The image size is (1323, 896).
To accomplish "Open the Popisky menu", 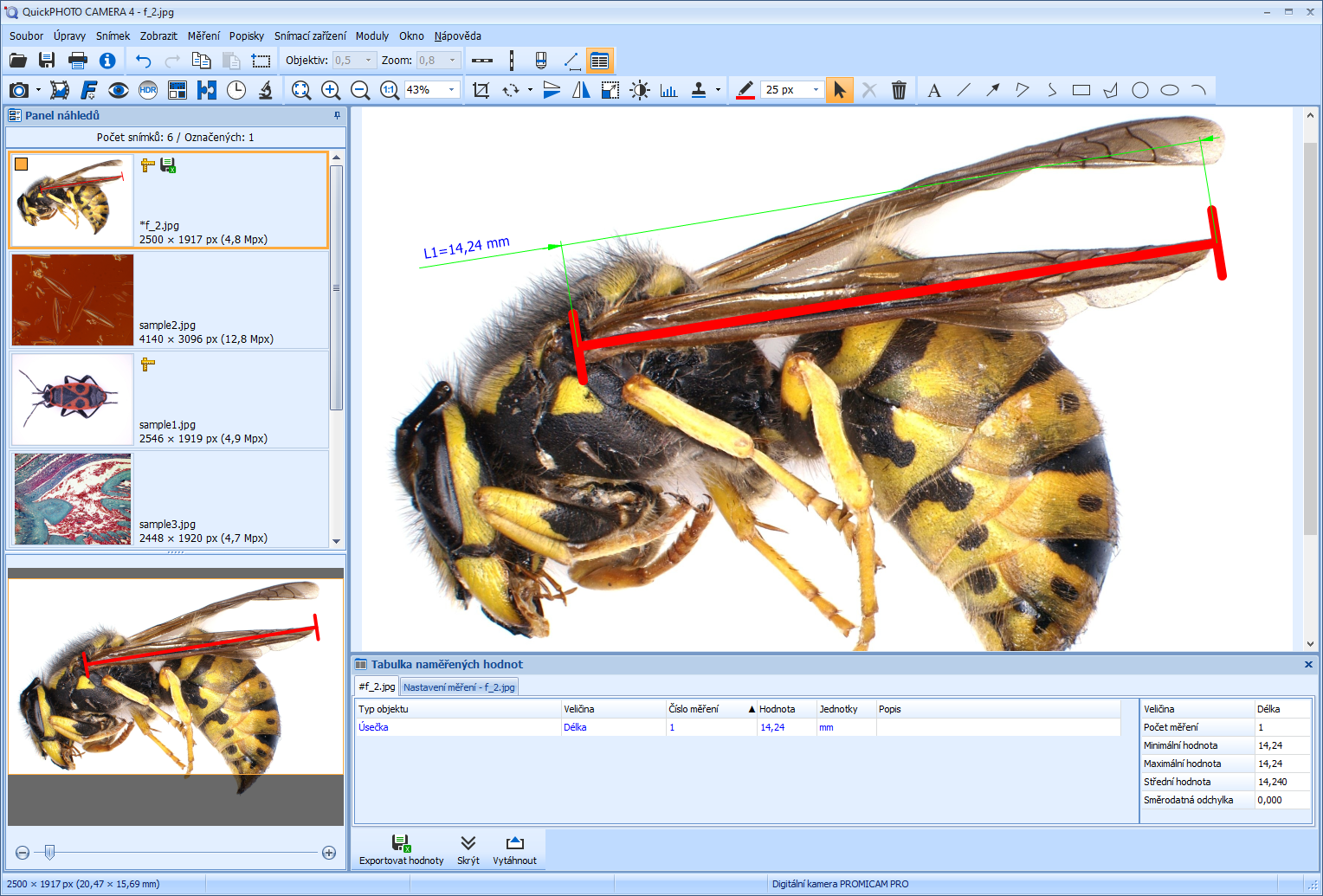I will [247, 36].
